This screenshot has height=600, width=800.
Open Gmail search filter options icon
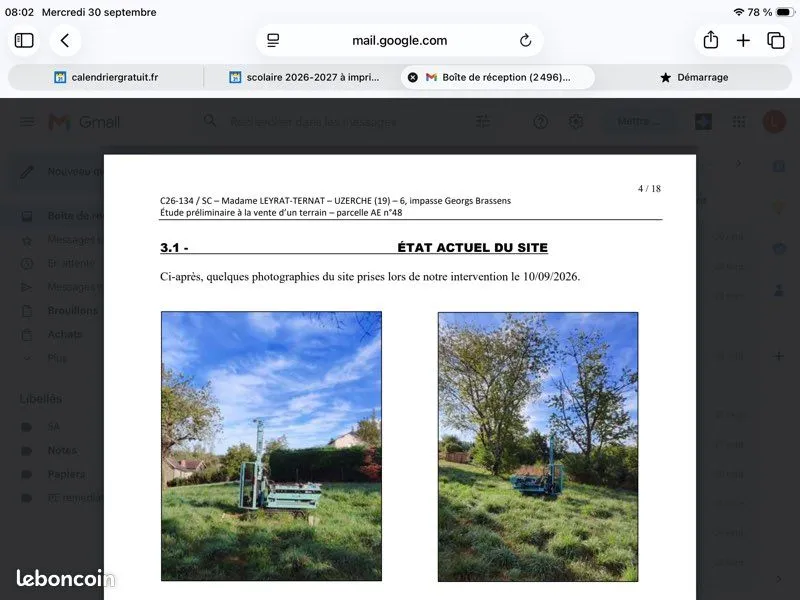pyautogui.click(x=483, y=121)
